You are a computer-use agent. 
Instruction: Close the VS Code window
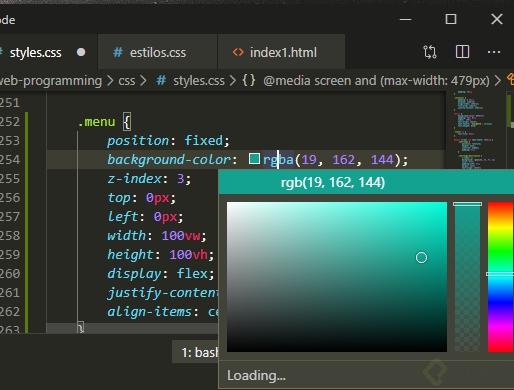coord(497,19)
